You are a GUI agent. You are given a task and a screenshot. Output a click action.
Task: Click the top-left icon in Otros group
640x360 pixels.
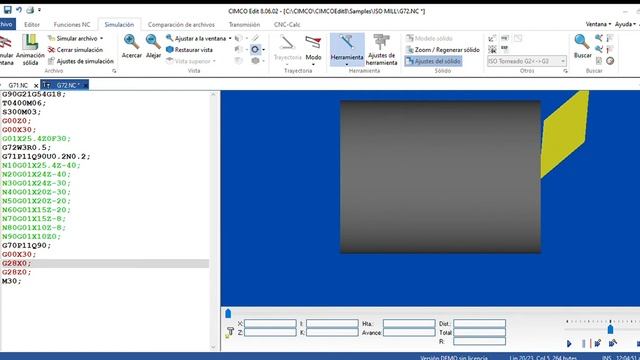tap(492, 38)
